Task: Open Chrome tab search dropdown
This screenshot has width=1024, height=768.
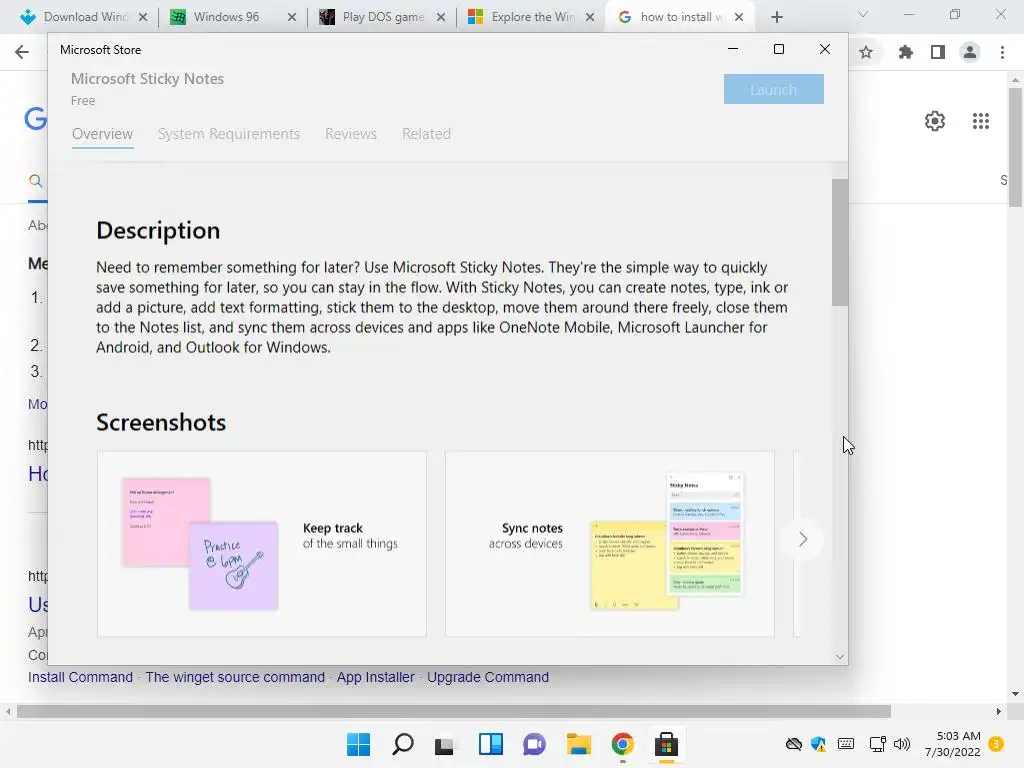Action: click(863, 14)
